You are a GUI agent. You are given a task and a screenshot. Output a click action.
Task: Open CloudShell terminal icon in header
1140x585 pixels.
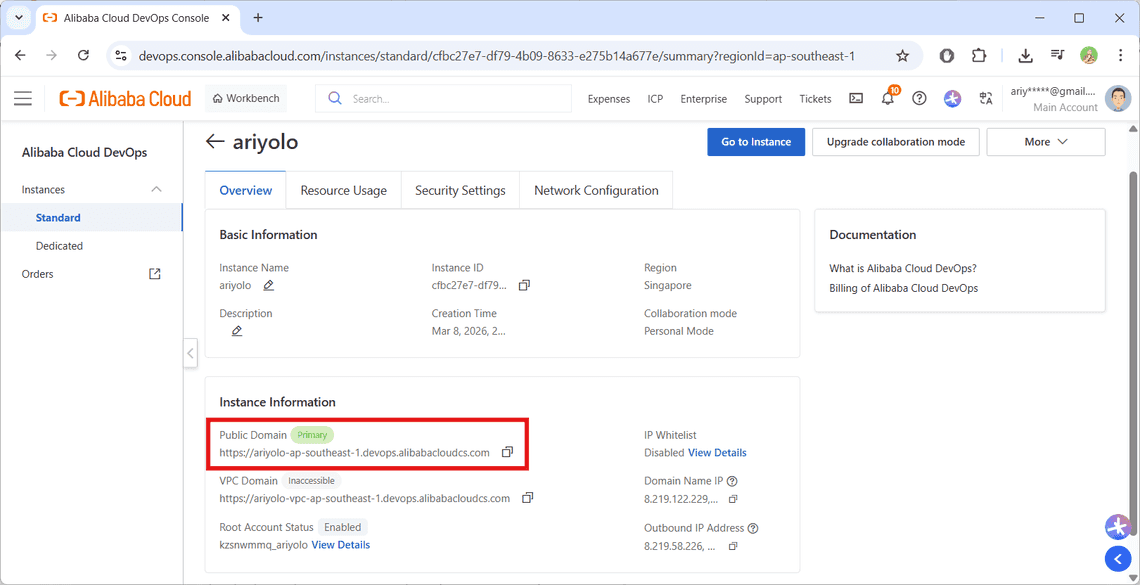(855, 98)
